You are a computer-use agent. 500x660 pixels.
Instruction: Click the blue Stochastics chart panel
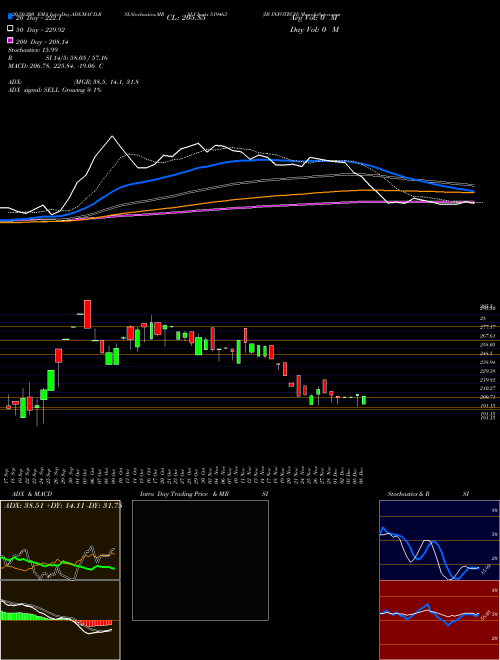point(439,540)
